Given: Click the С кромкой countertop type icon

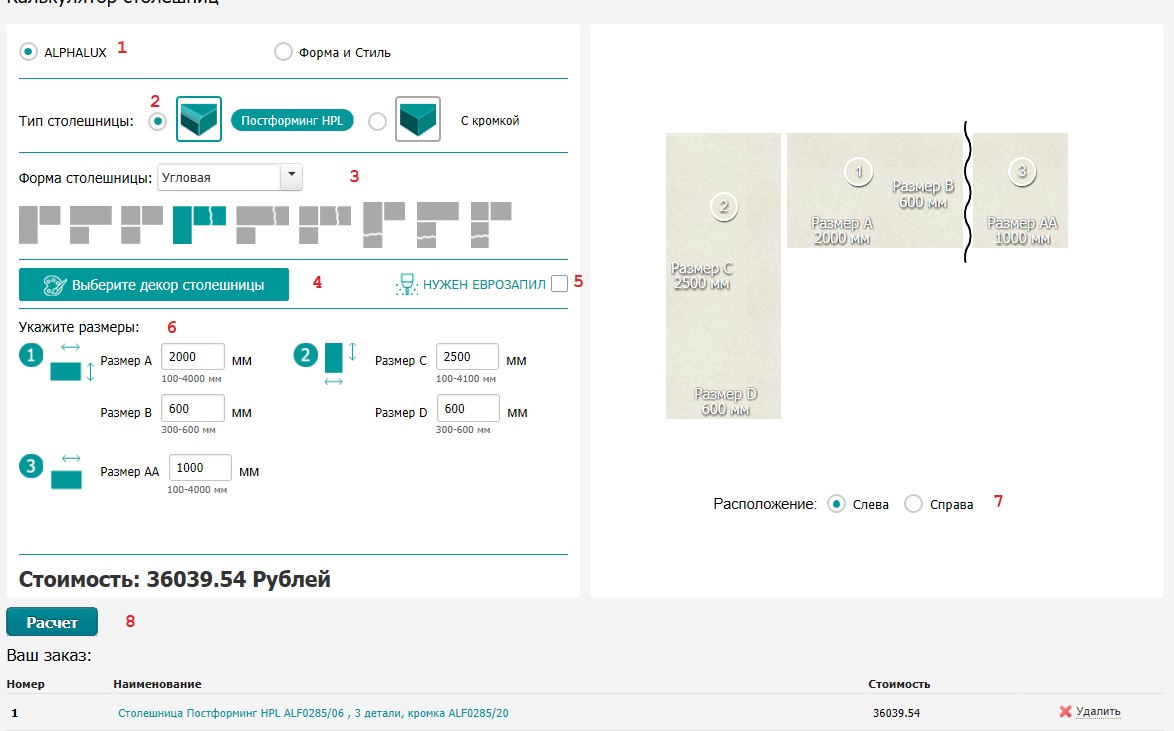Looking at the screenshot, I should click(x=417, y=121).
